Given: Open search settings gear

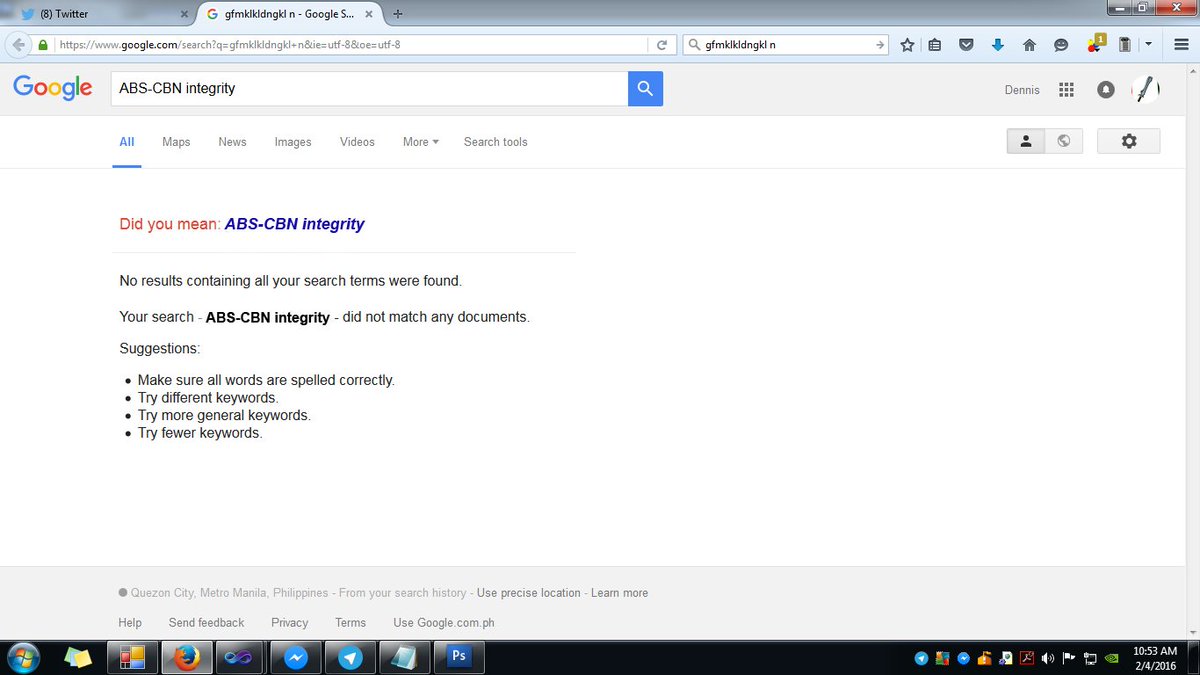Looking at the screenshot, I should click(x=1129, y=141).
